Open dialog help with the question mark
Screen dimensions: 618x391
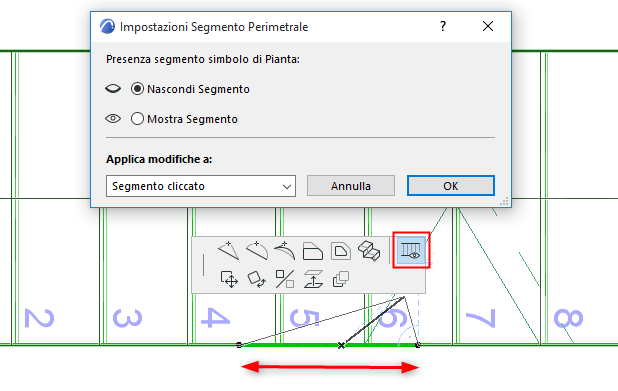[x=443, y=26]
